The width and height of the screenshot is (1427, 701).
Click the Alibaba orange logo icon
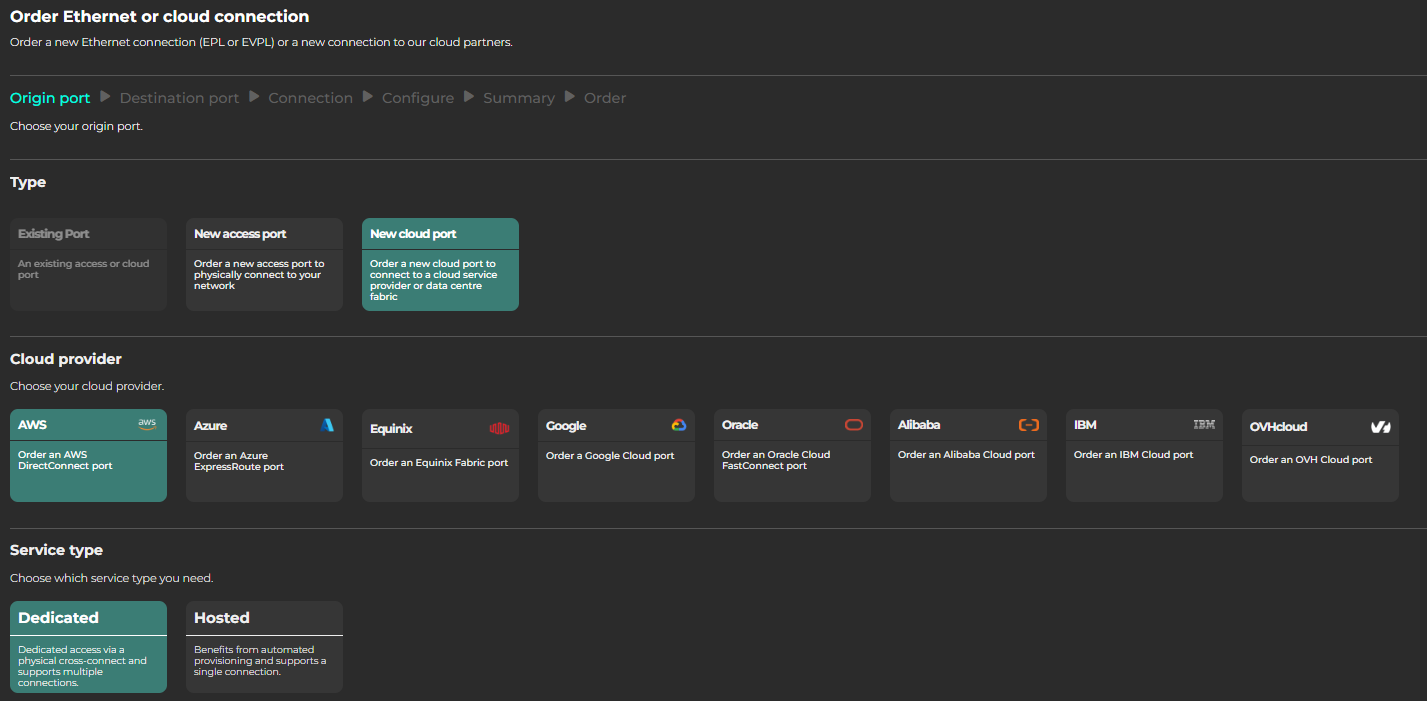pos(1028,425)
